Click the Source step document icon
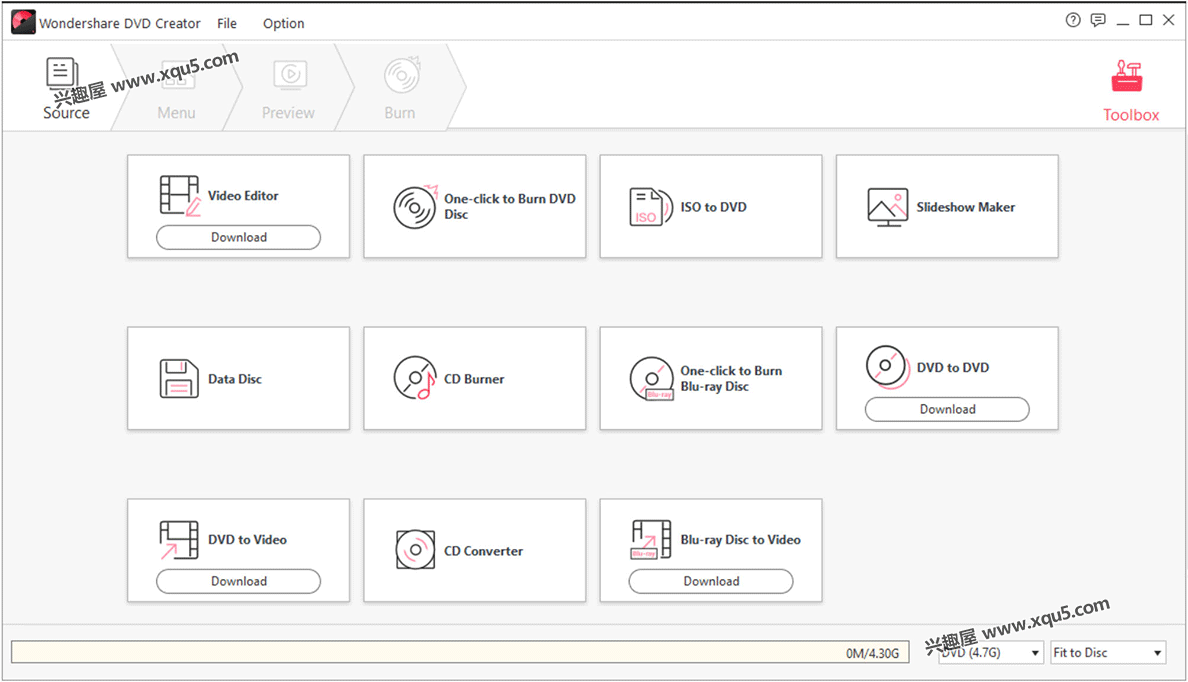This screenshot has height=682, width=1188. tap(62, 73)
